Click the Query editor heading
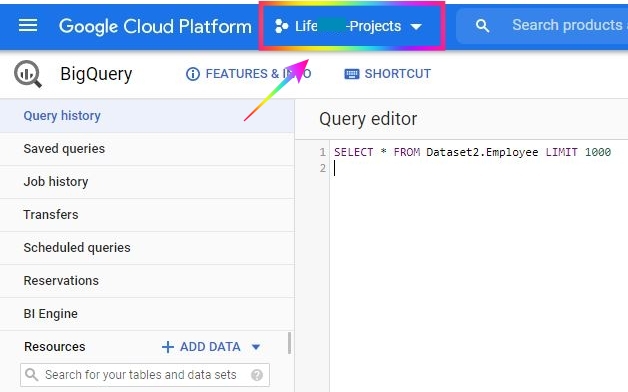The height and width of the screenshot is (392, 628). point(368,119)
